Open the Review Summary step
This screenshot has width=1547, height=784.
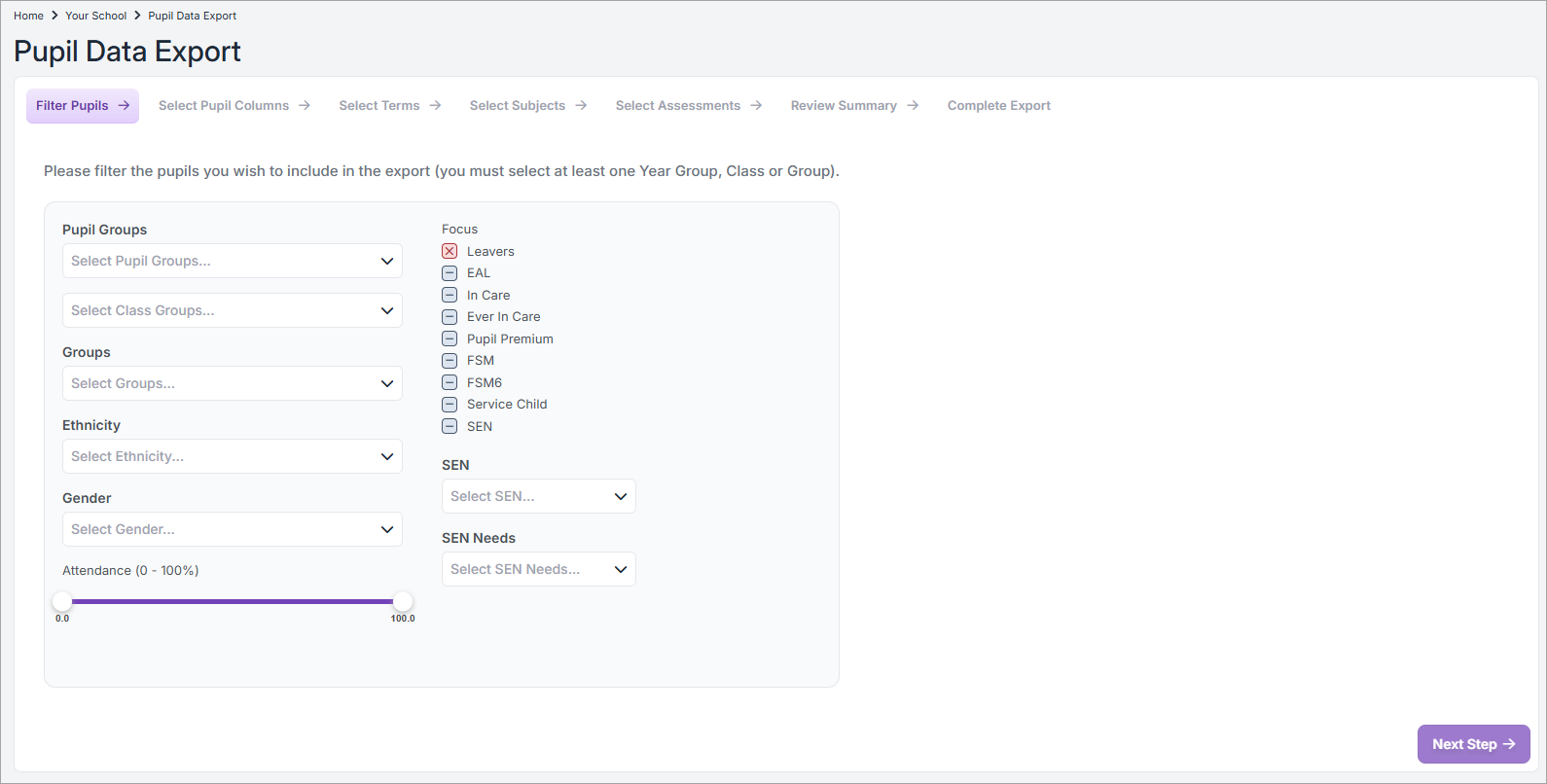pos(844,106)
